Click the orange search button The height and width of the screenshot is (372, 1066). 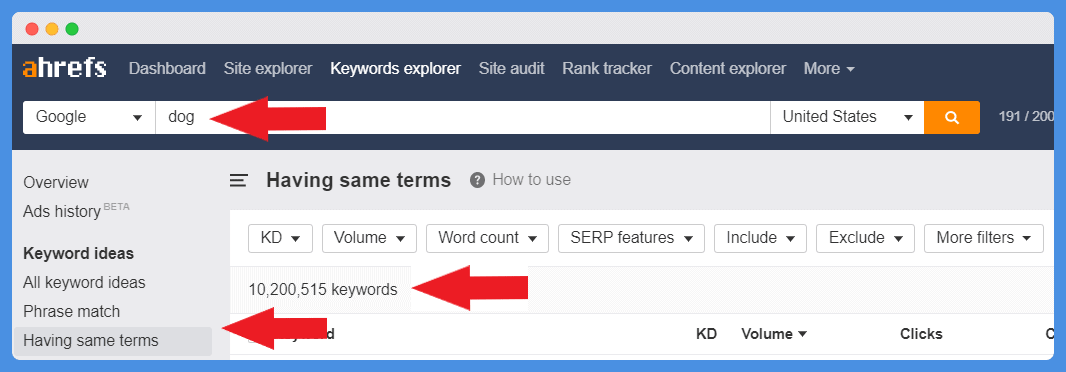[952, 117]
